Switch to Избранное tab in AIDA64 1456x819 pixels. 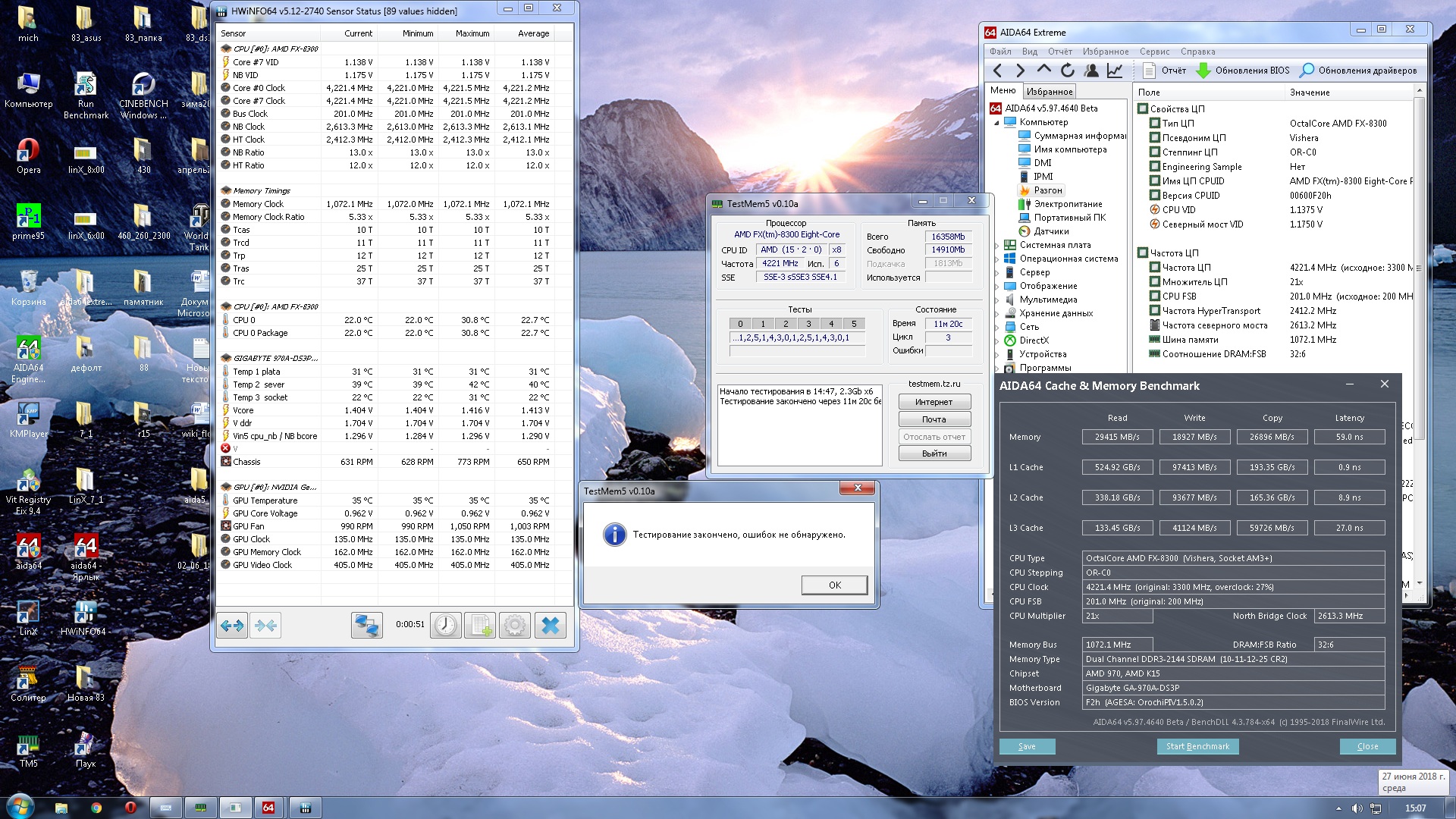[x=1050, y=92]
